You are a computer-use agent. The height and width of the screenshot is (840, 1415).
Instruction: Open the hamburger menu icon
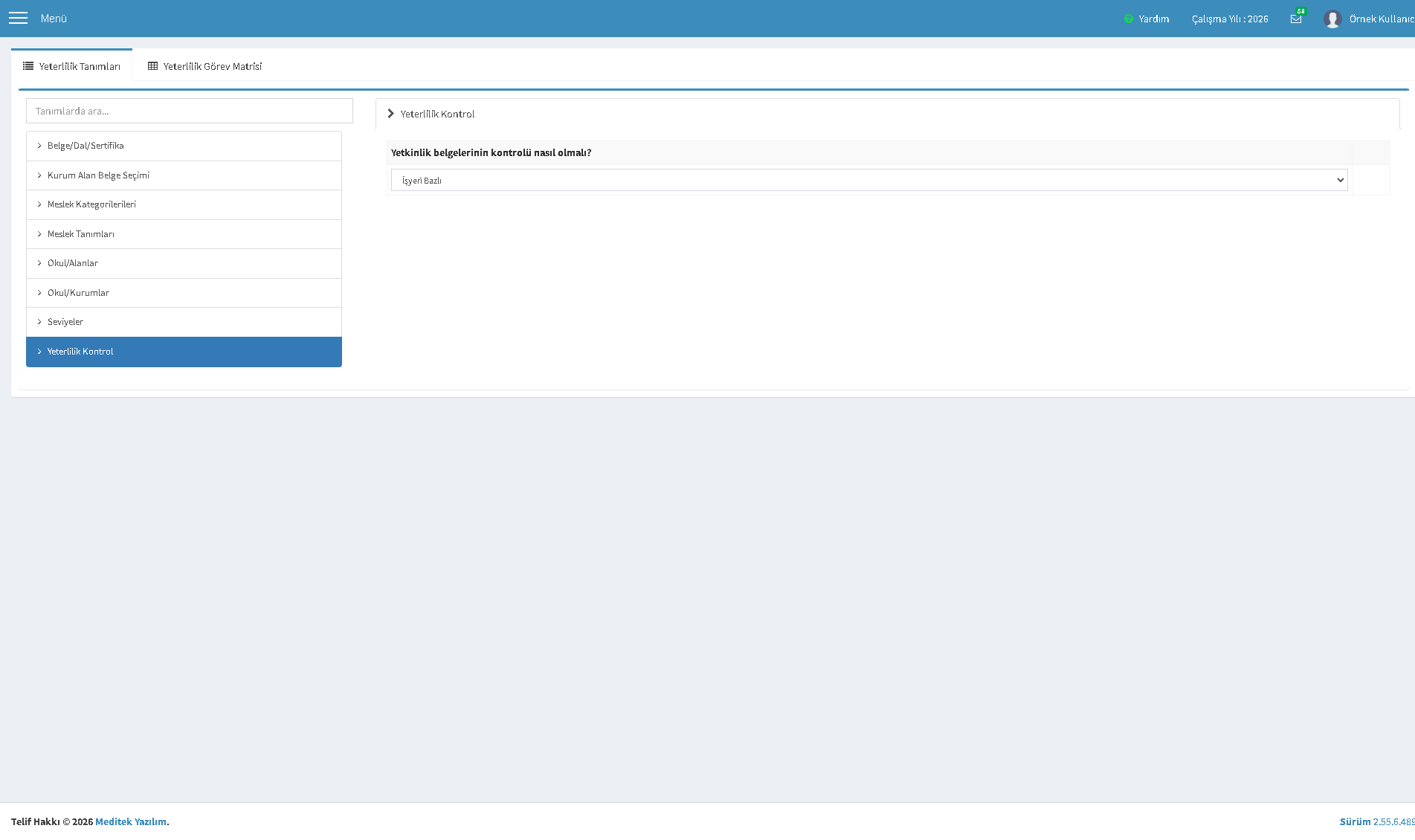18,18
